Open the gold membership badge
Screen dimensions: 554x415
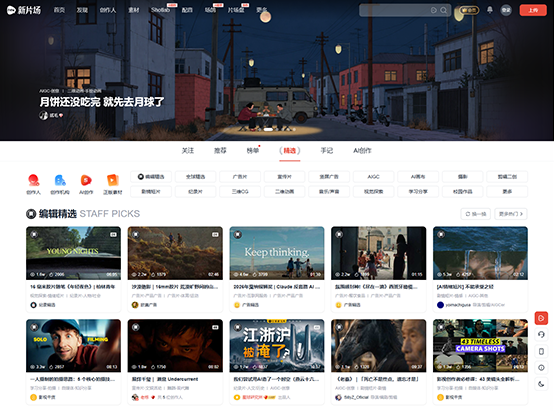coord(469,10)
